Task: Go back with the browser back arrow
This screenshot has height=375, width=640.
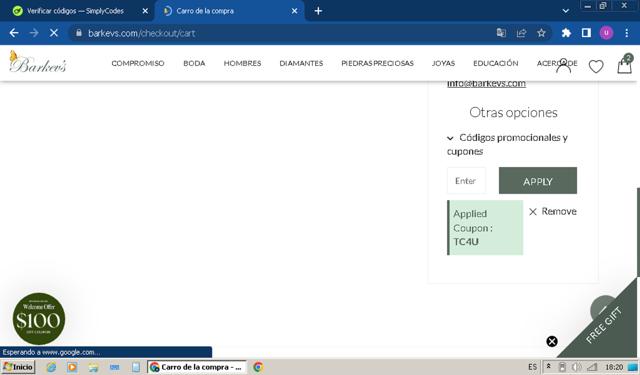Action: click(14, 33)
